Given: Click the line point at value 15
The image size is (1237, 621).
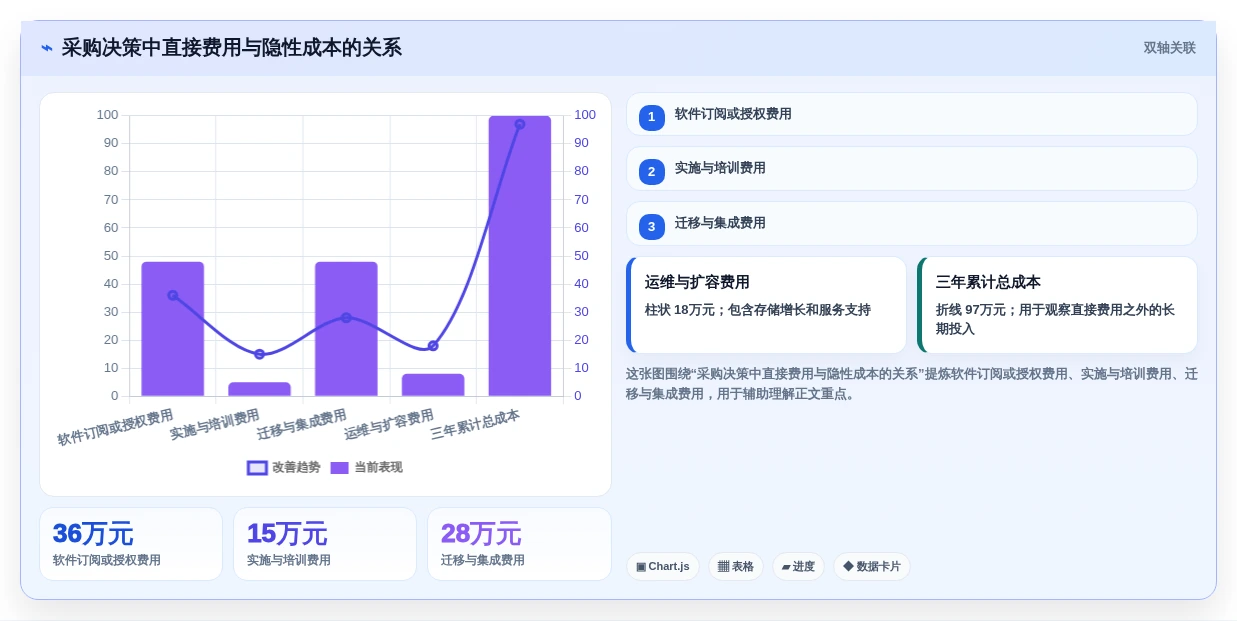Looking at the screenshot, I should [x=259, y=354].
